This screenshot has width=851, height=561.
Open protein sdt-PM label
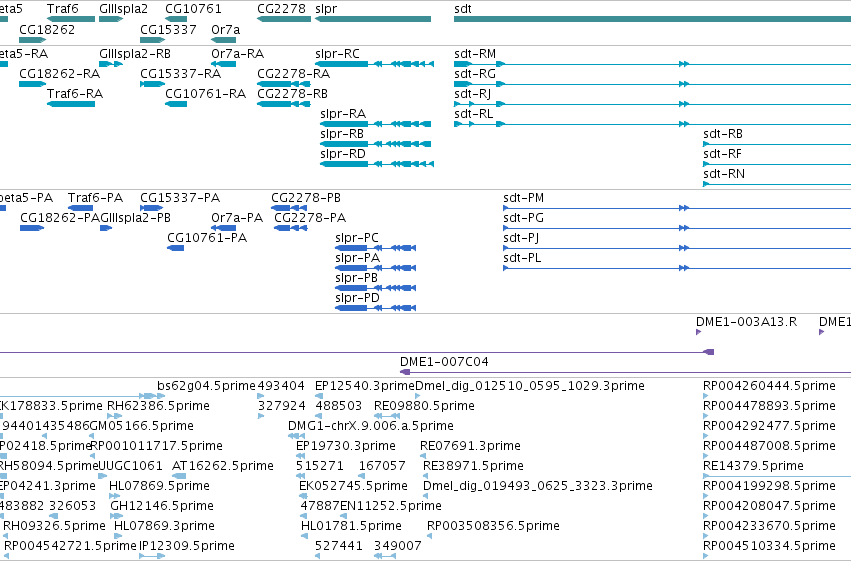pyautogui.click(x=524, y=198)
